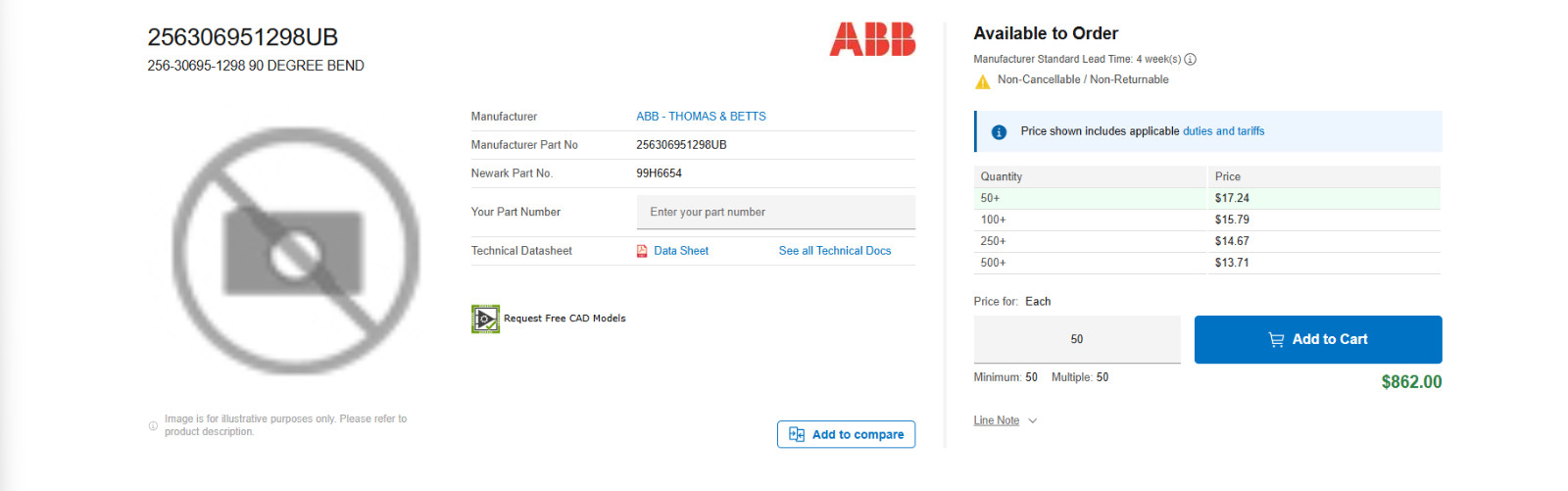Image resolution: width=1568 pixels, height=491 pixels.
Task: Select the 250+ quantity row
Action: click(x=1207, y=241)
